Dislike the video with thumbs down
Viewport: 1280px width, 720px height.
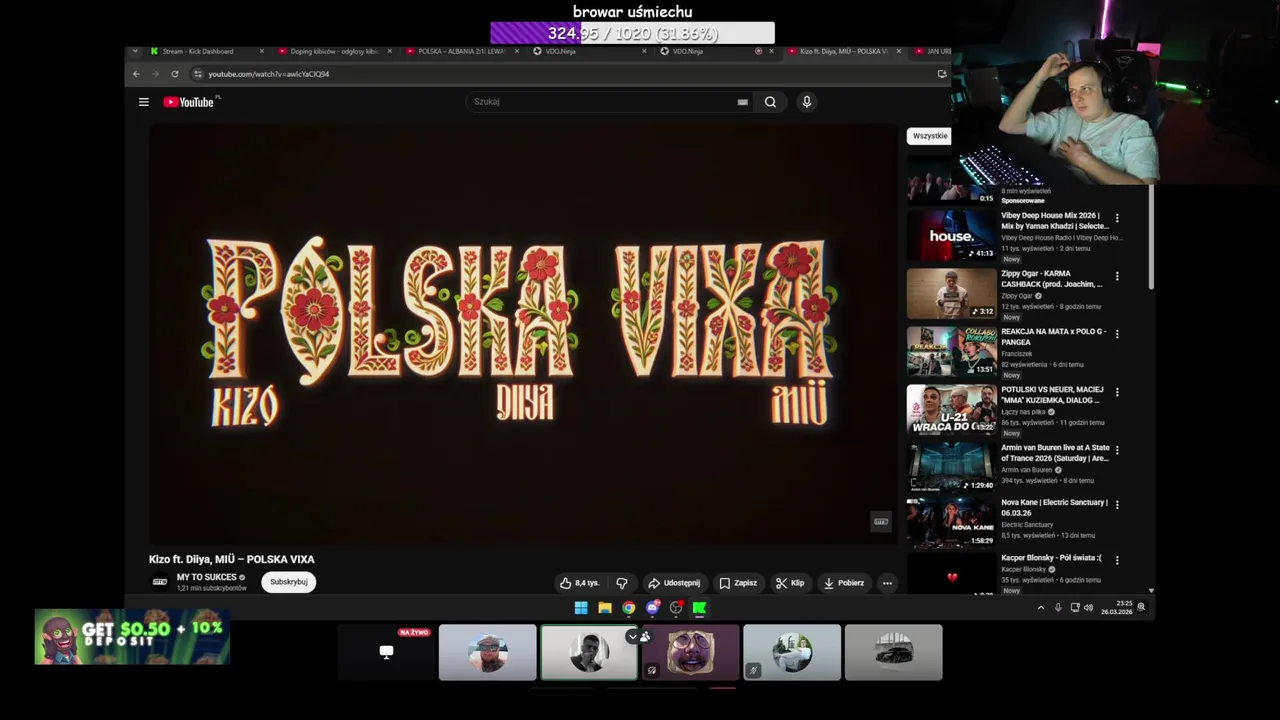[x=622, y=583]
